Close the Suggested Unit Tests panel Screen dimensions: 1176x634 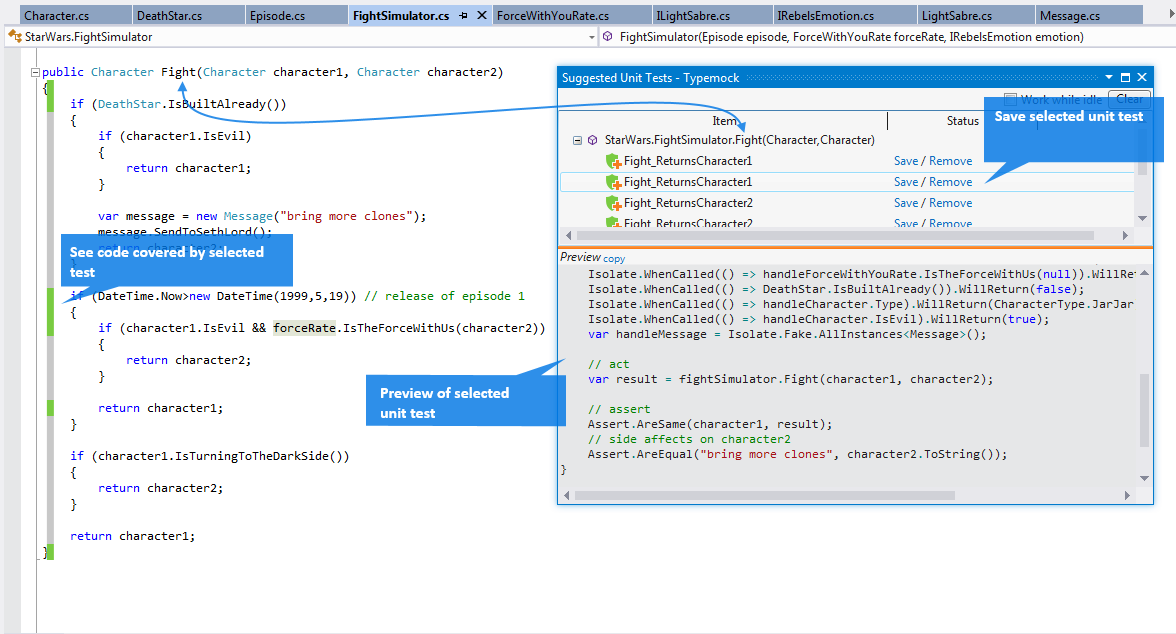click(1142, 77)
